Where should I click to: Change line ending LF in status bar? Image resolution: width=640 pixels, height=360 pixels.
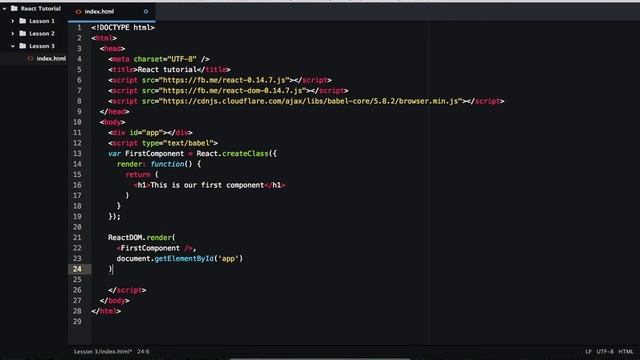588,351
